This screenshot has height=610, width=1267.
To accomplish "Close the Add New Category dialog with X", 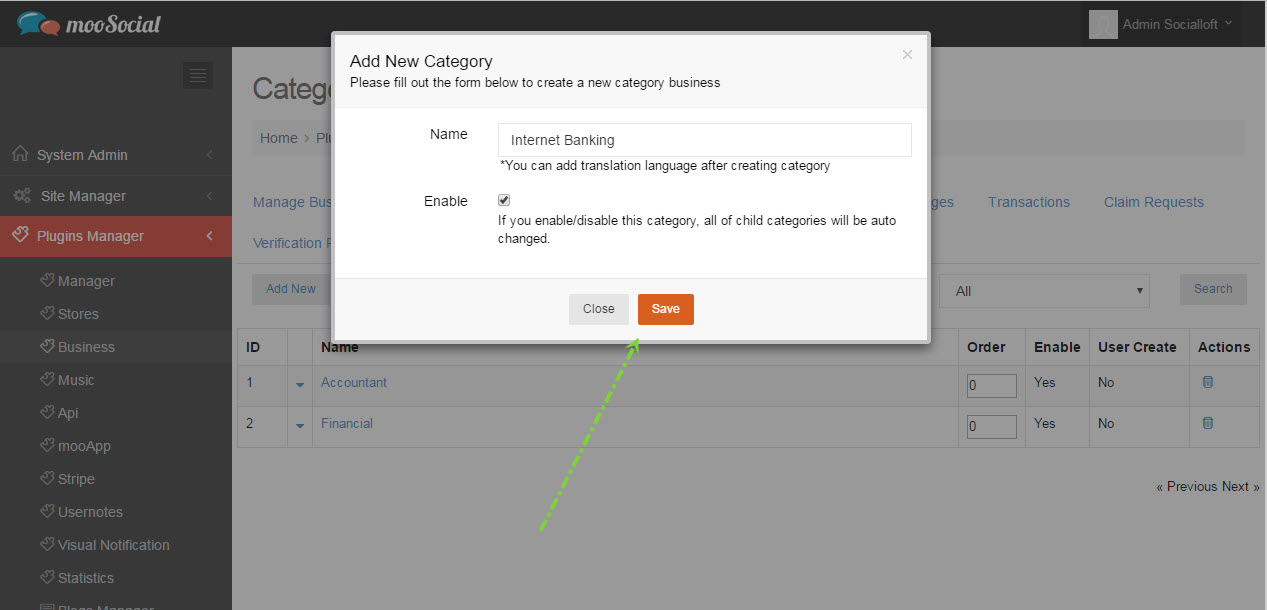I will pyautogui.click(x=907, y=55).
